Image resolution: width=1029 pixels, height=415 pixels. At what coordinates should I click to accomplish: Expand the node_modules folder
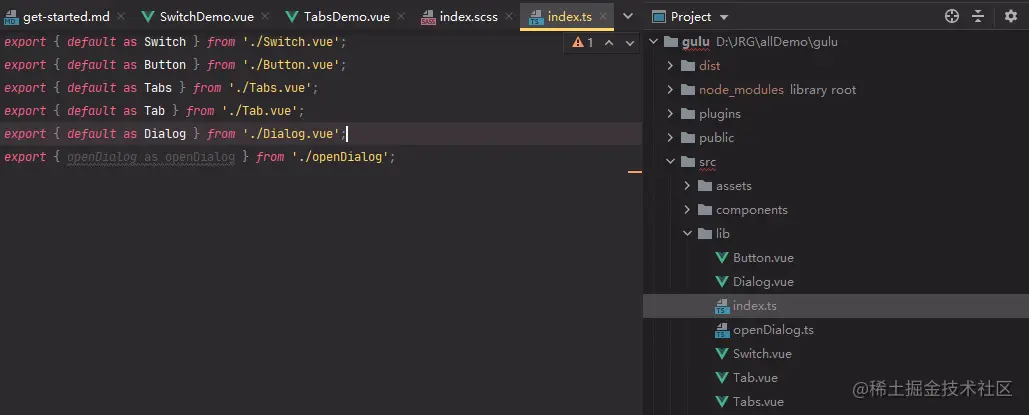click(670, 90)
